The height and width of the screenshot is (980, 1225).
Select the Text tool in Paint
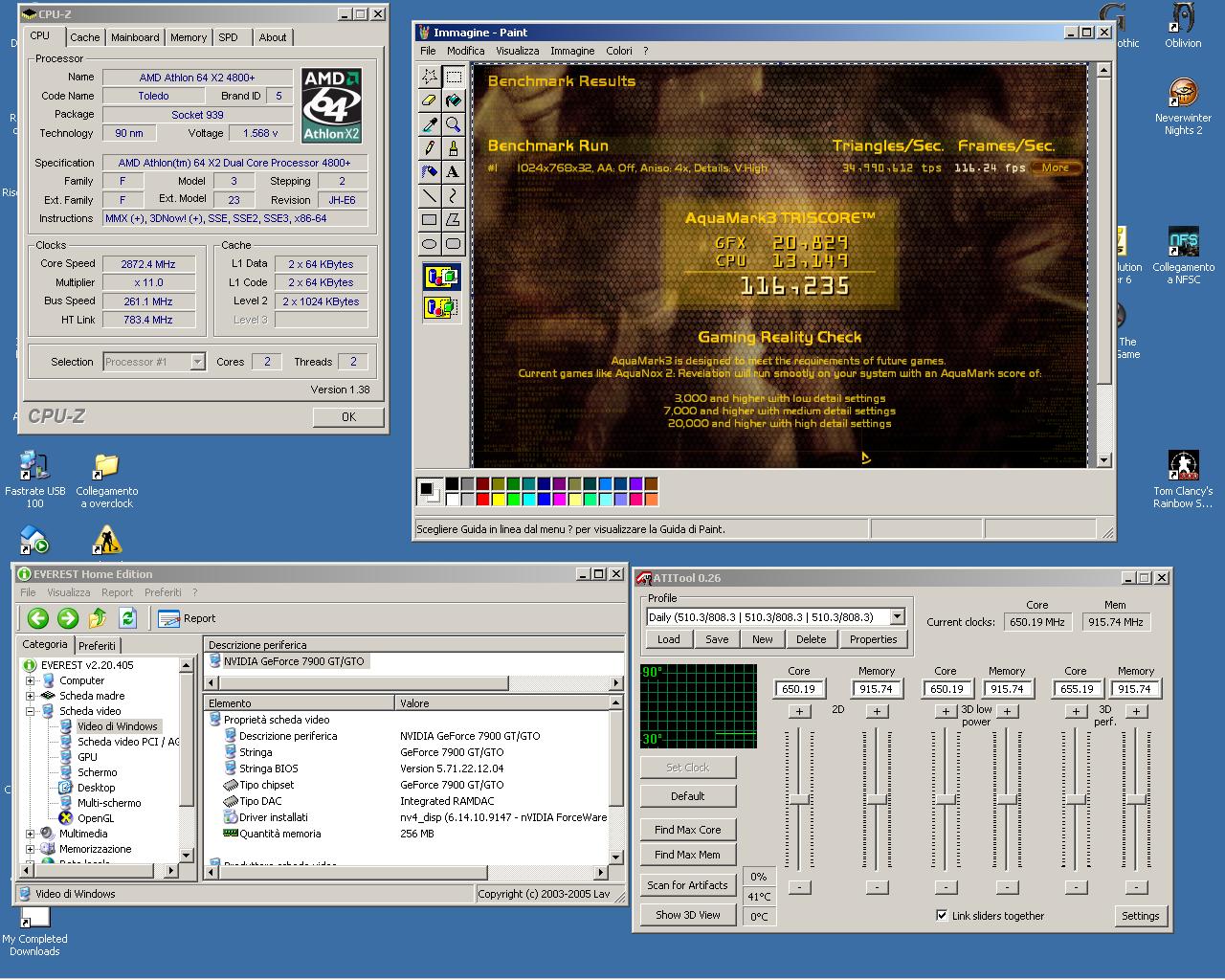point(454,172)
